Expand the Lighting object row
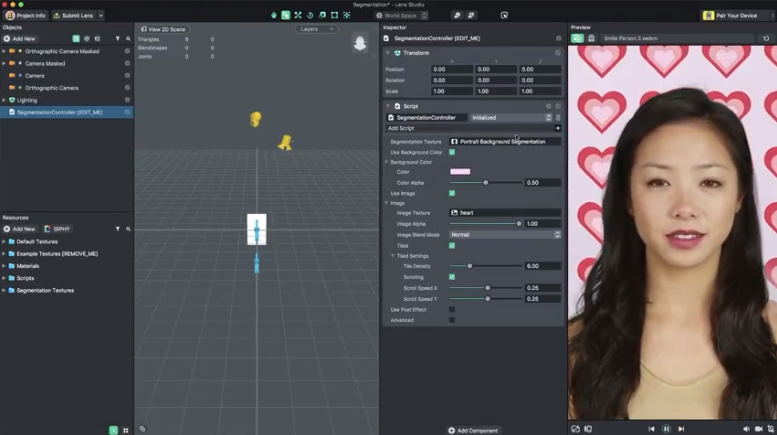Screen dimensions: 777x435 click(x=4, y=100)
